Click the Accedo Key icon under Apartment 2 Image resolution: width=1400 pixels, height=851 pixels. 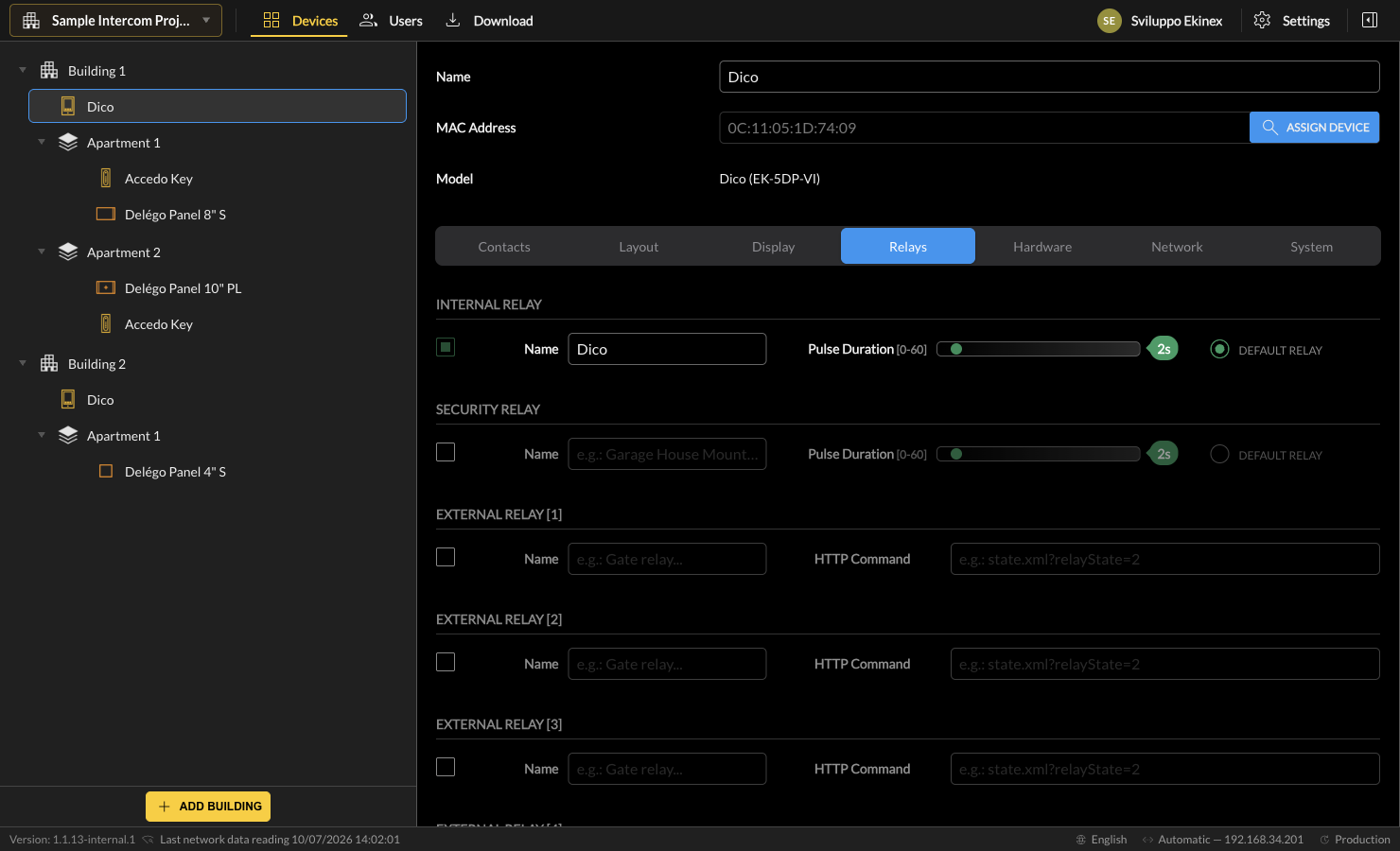click(106, 324)
